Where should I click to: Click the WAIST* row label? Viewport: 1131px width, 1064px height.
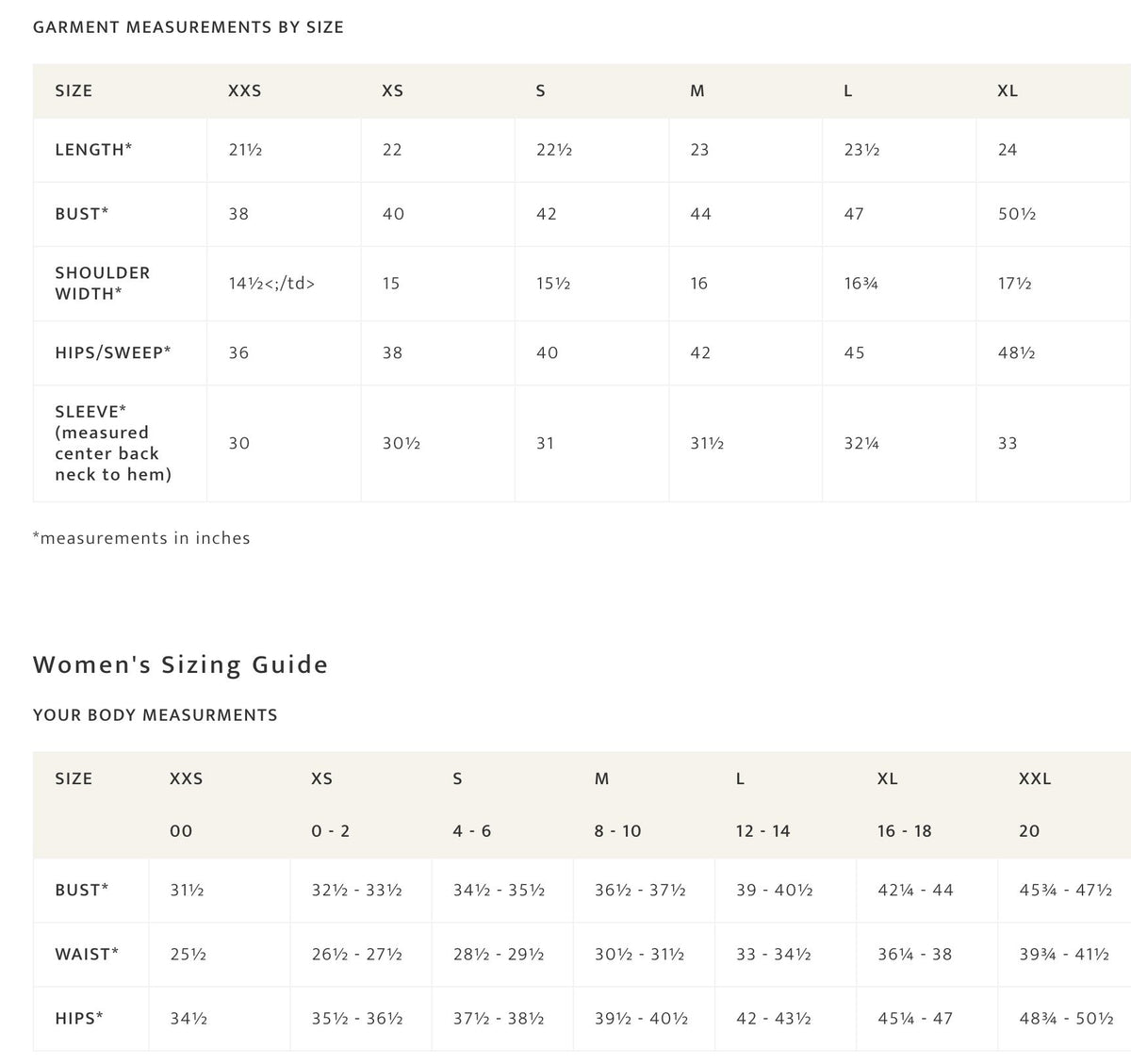tap(87, 954)
